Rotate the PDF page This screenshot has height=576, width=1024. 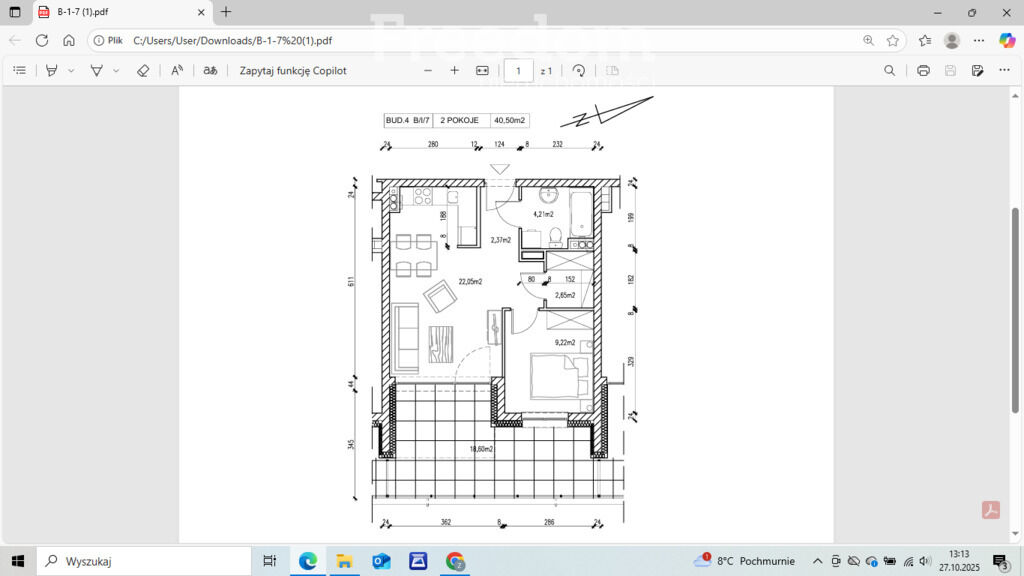tap(579, 71)
